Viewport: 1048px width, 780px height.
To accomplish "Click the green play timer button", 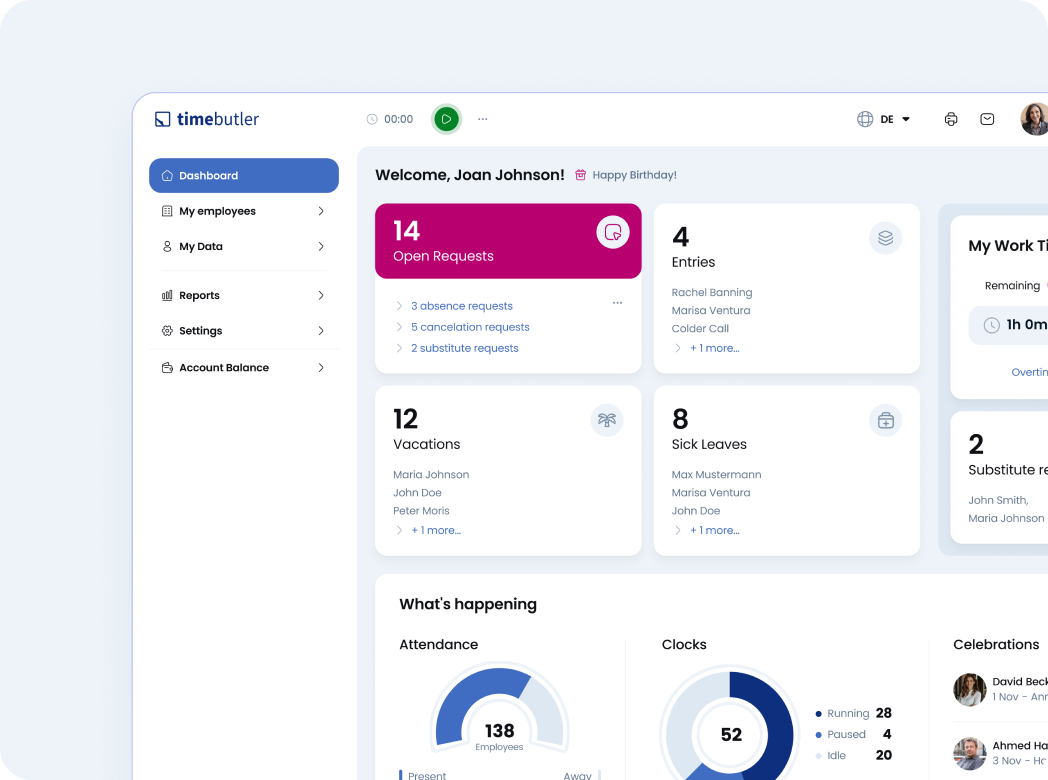I will (446, 119).
